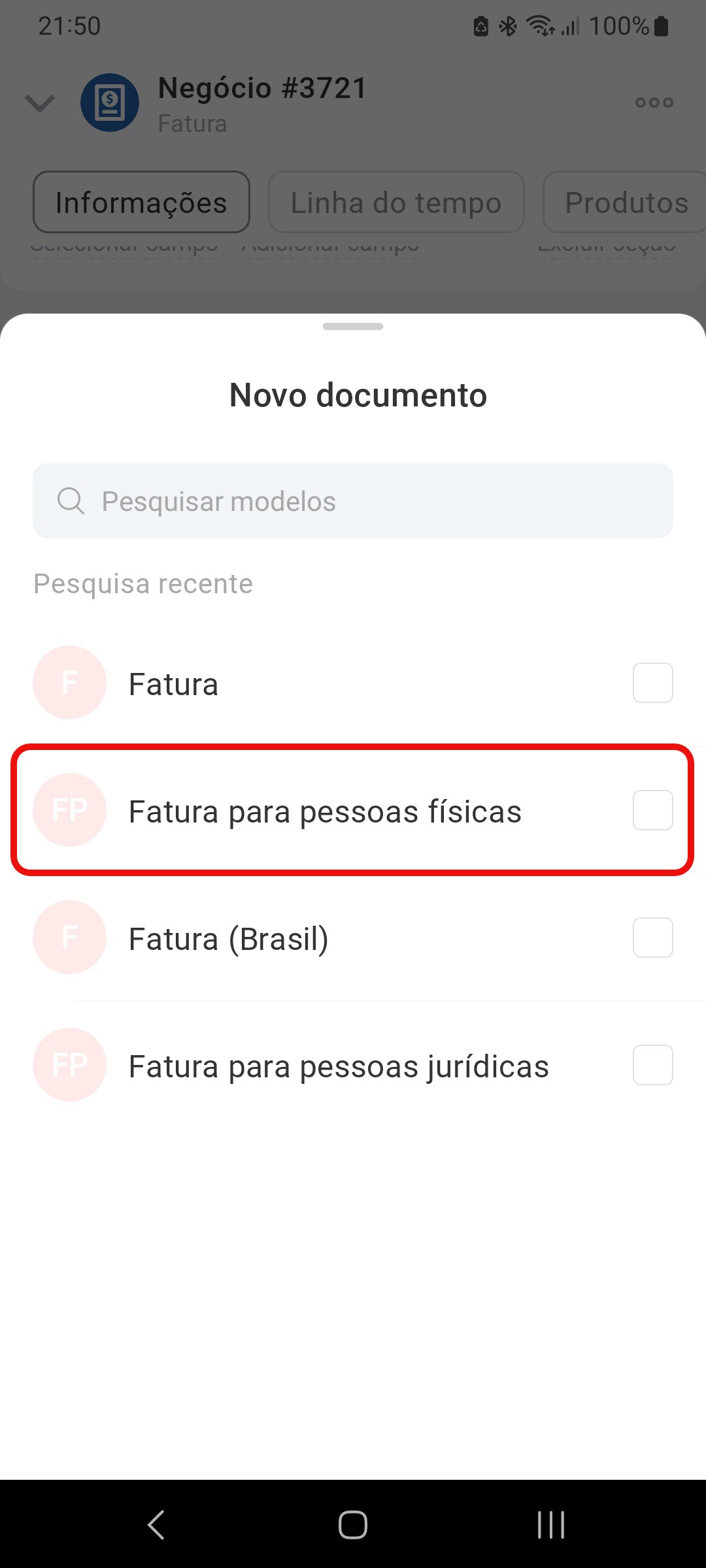This screenshot has width=706, height=1568.
Task: Tap the search magnifier icon
Action: pyautogui.click(x=71, y=501)
